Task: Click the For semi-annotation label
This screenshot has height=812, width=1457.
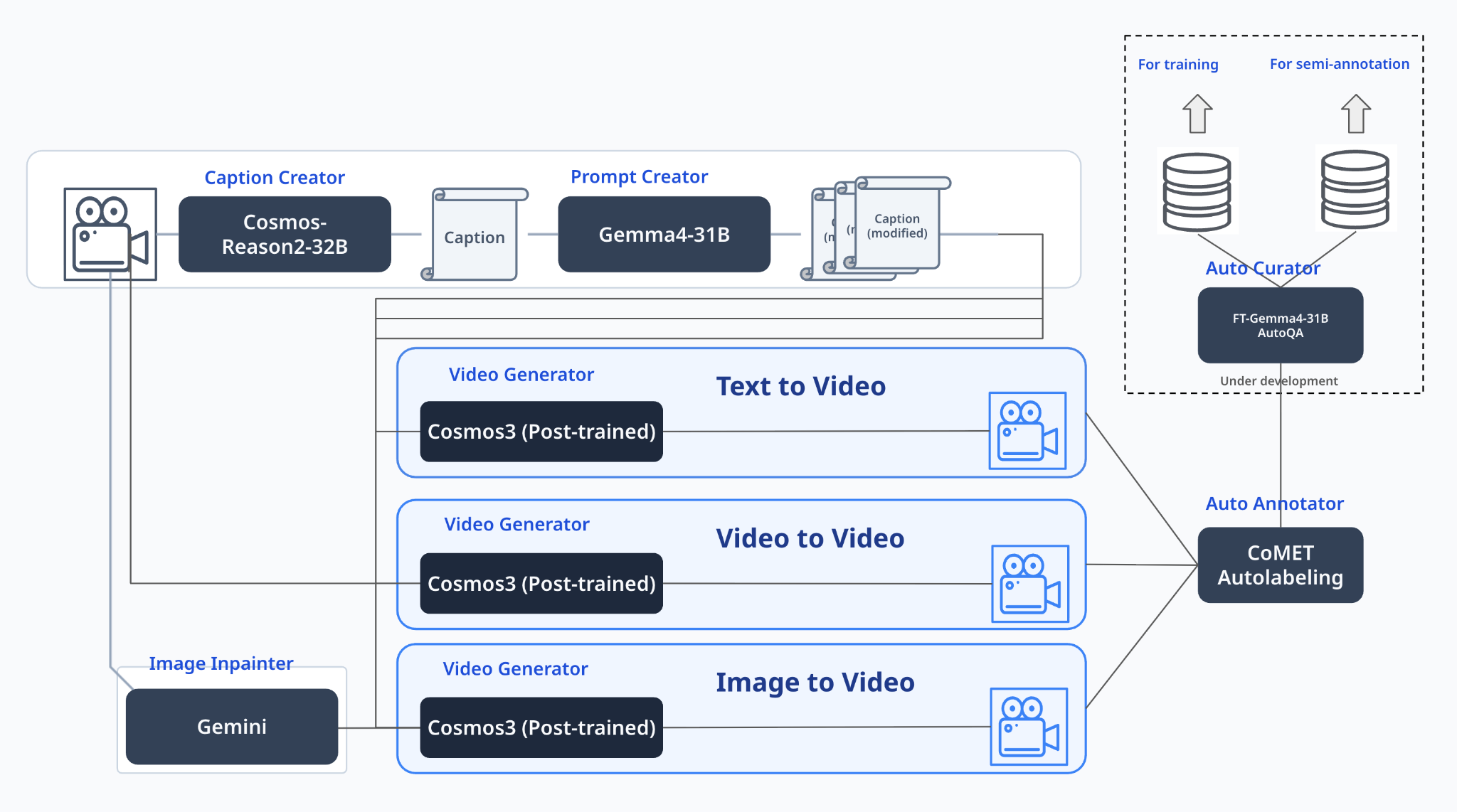Action: click(1340, 64)
